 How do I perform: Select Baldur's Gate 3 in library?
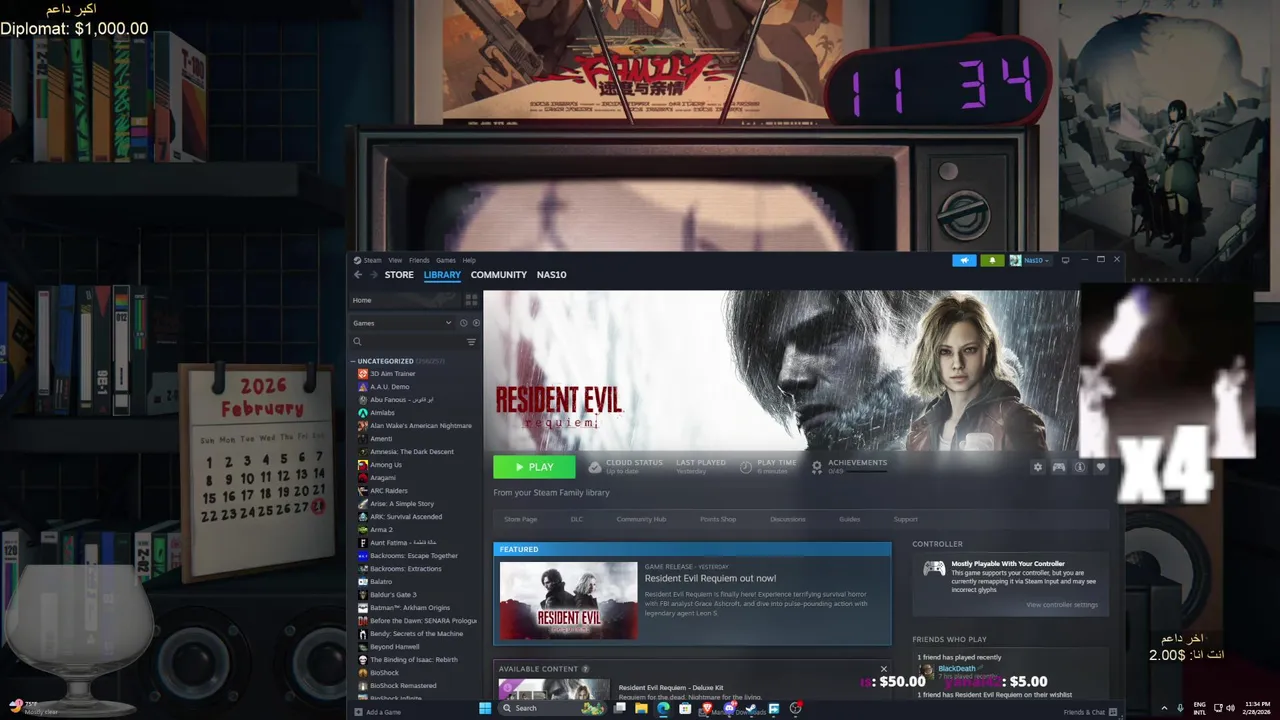tap(393, 595)
